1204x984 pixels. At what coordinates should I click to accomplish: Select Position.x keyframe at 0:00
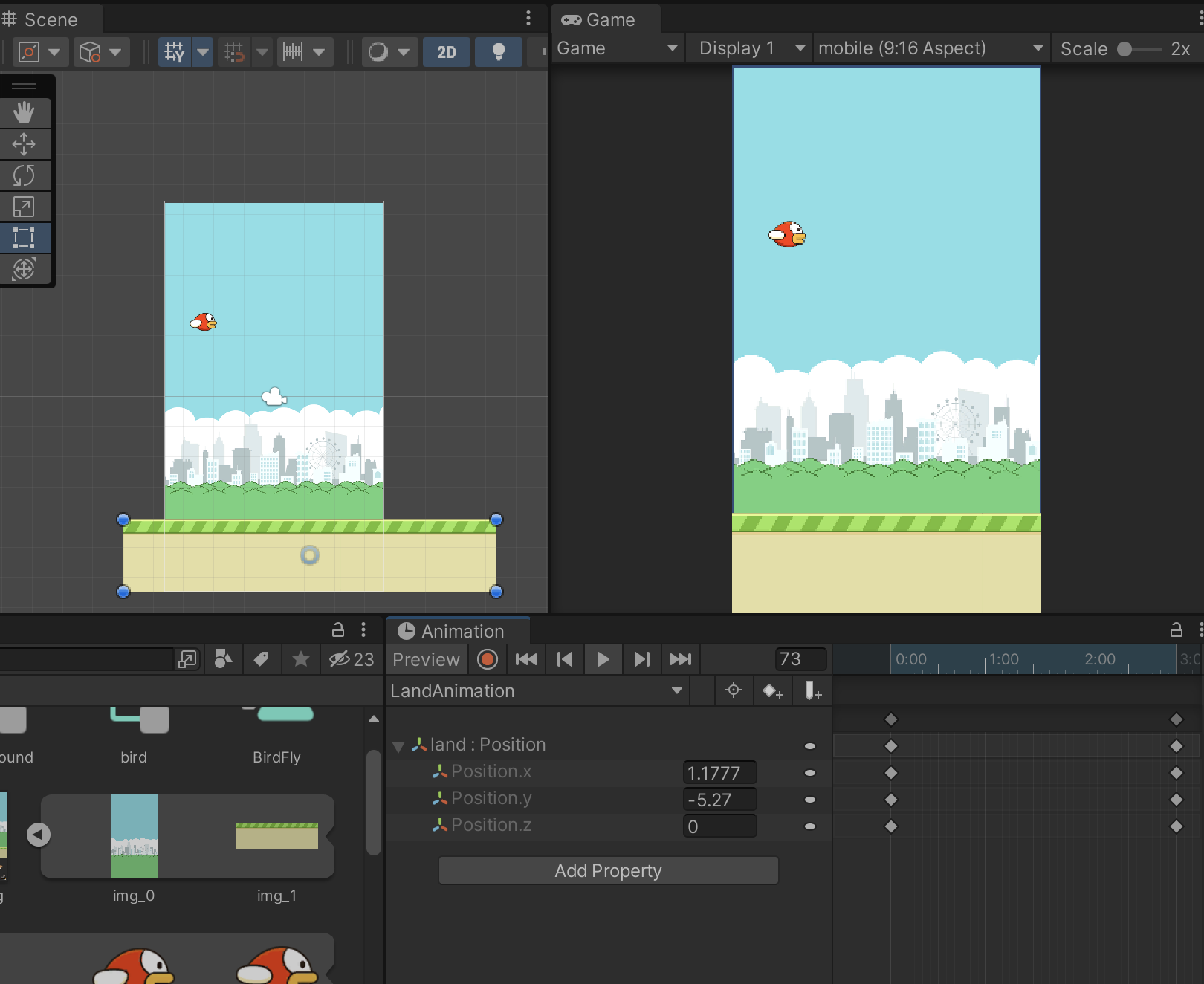click(891, 773)
